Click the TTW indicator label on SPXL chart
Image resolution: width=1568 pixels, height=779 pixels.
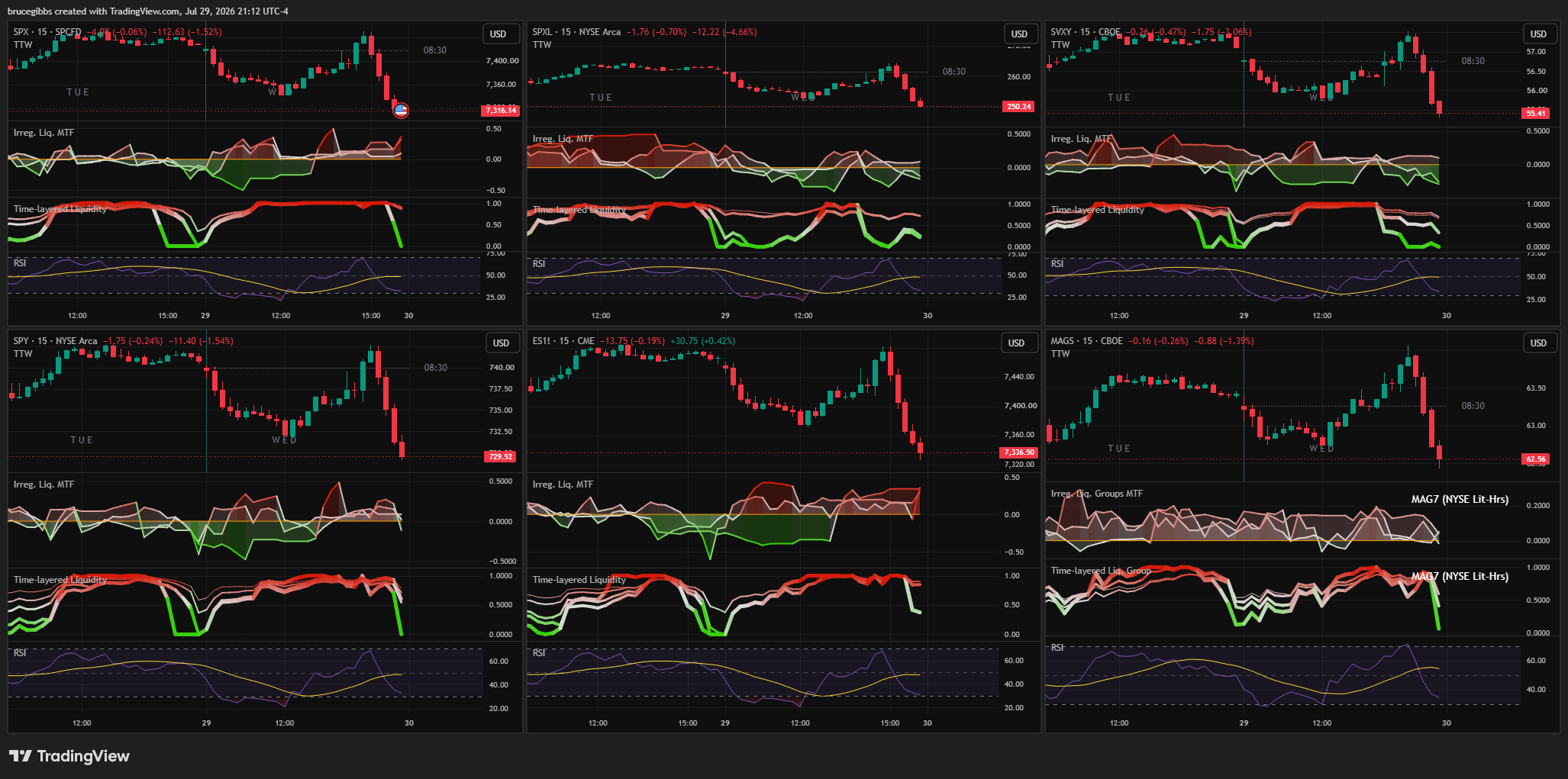542,45
